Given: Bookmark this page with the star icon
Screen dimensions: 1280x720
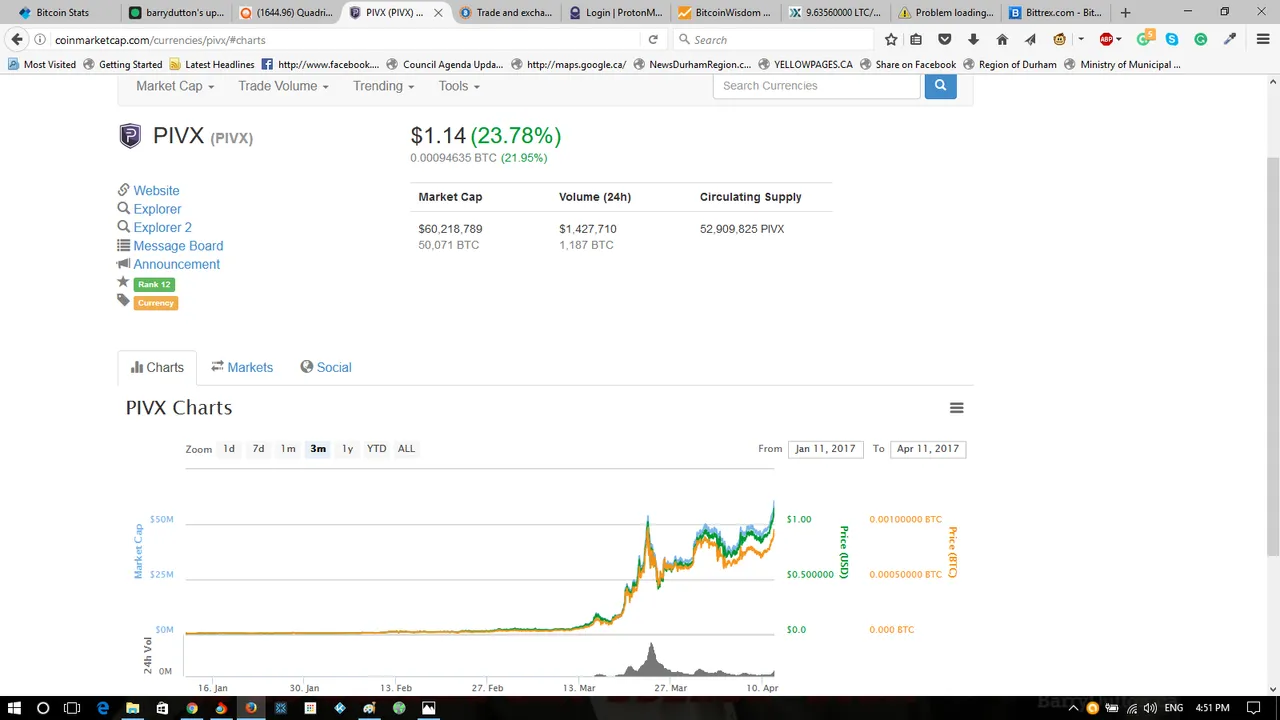Looking at the screenshot, I should click(x=891, y=39).
